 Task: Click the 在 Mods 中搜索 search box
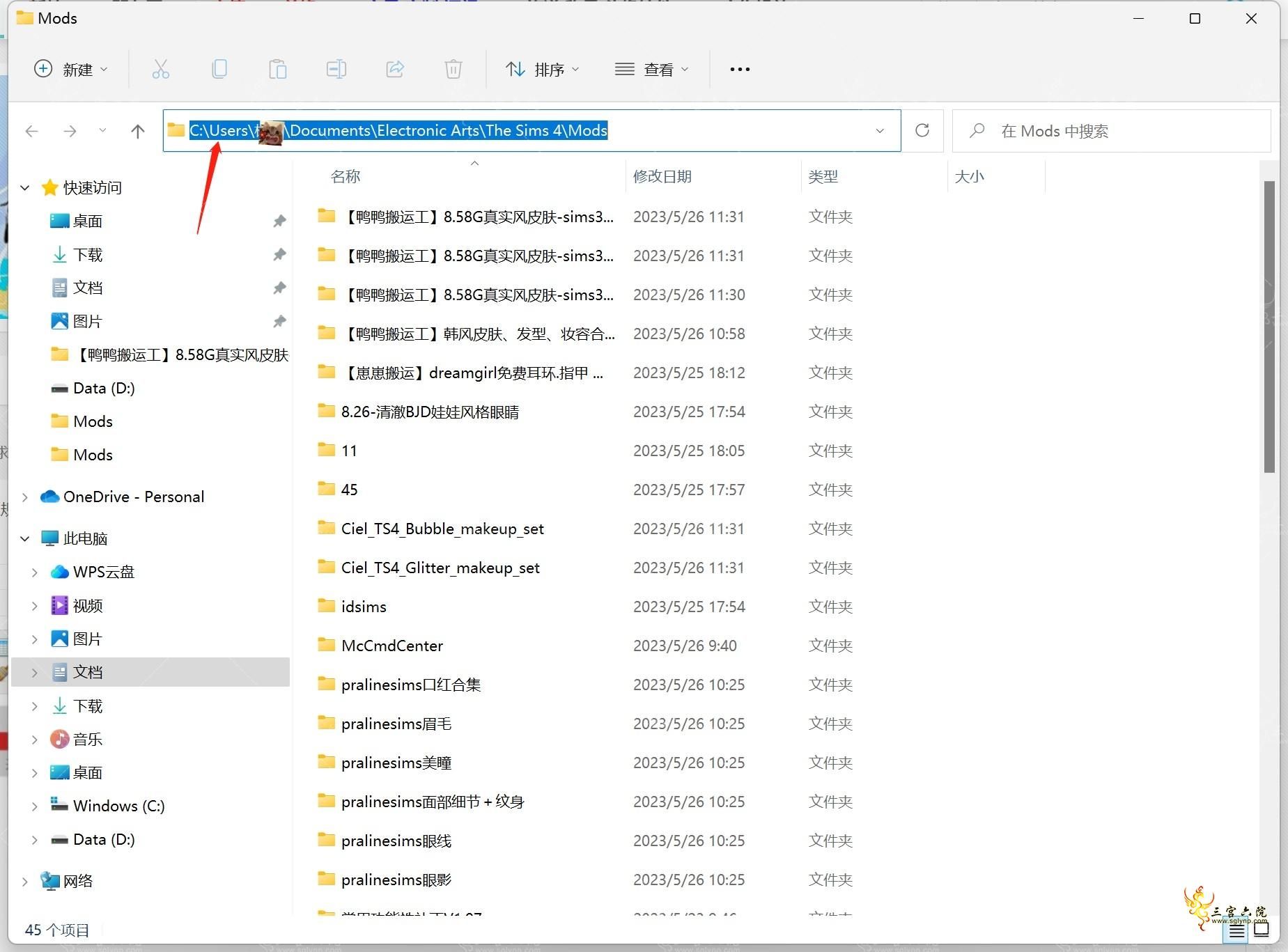1112,130
